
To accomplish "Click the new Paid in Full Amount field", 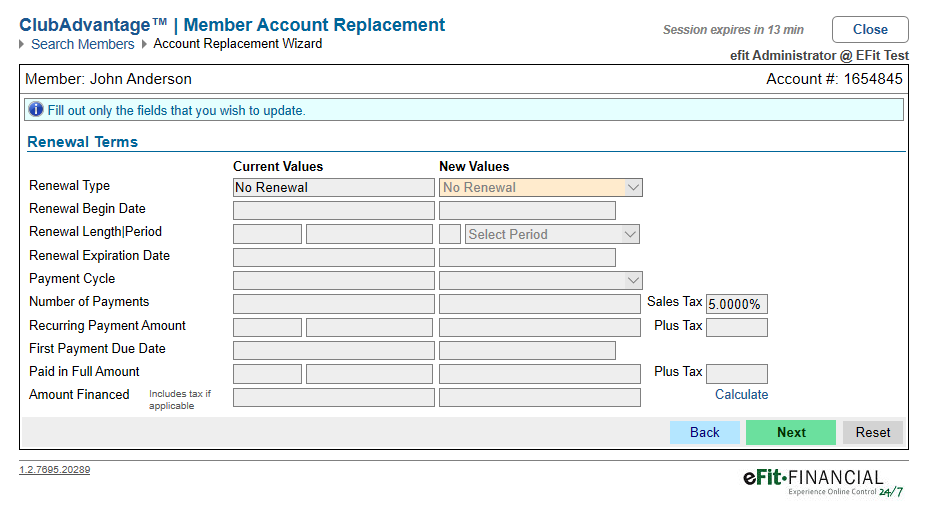I will pos(540,374).
